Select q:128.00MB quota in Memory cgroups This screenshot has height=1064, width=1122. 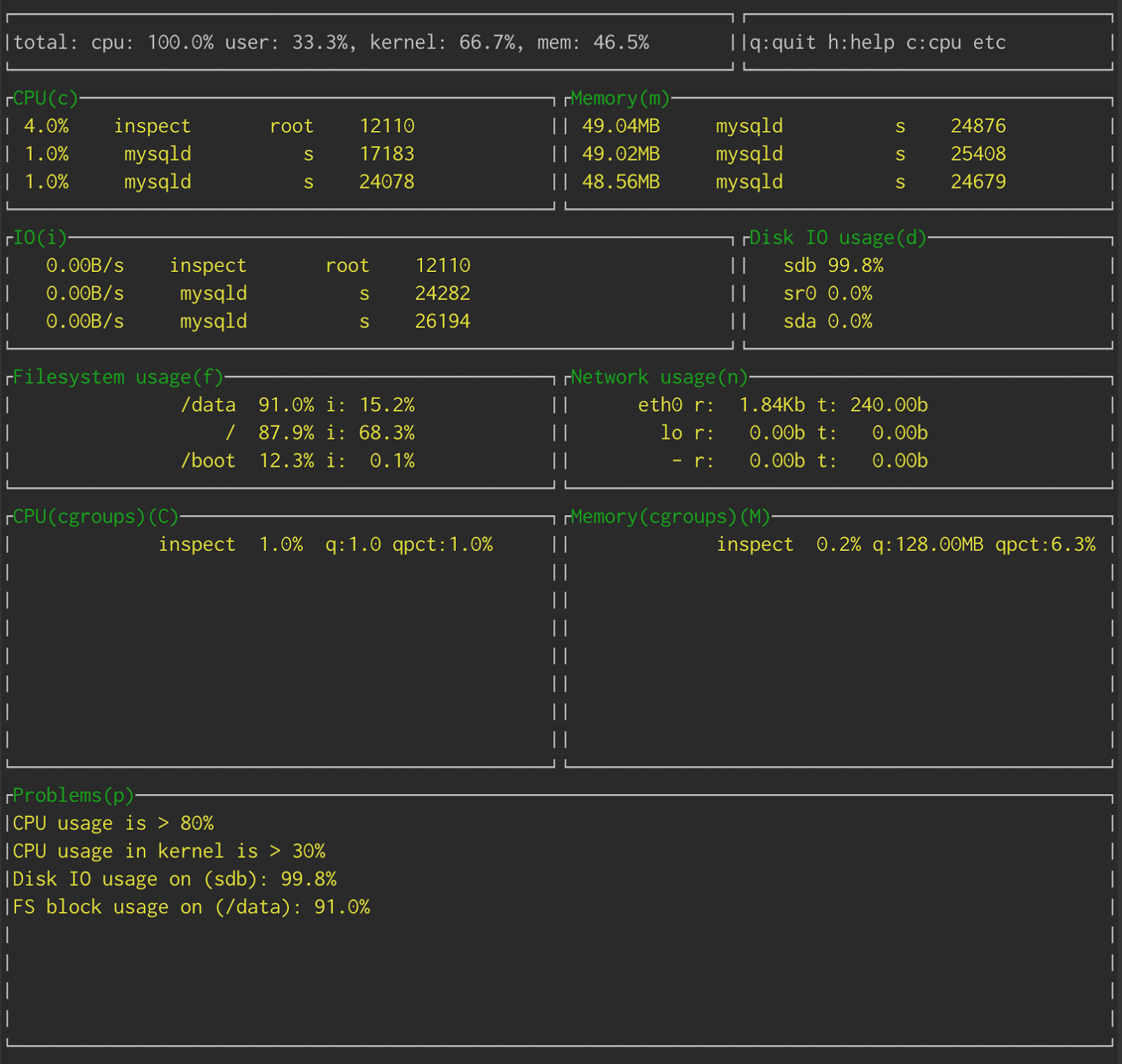click(x=928, y=545)
